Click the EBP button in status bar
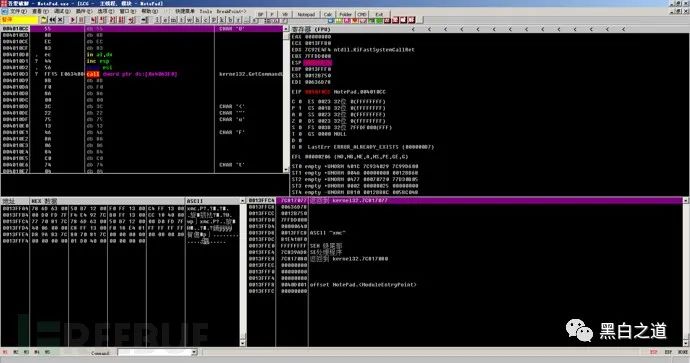 tap(668, 353)
